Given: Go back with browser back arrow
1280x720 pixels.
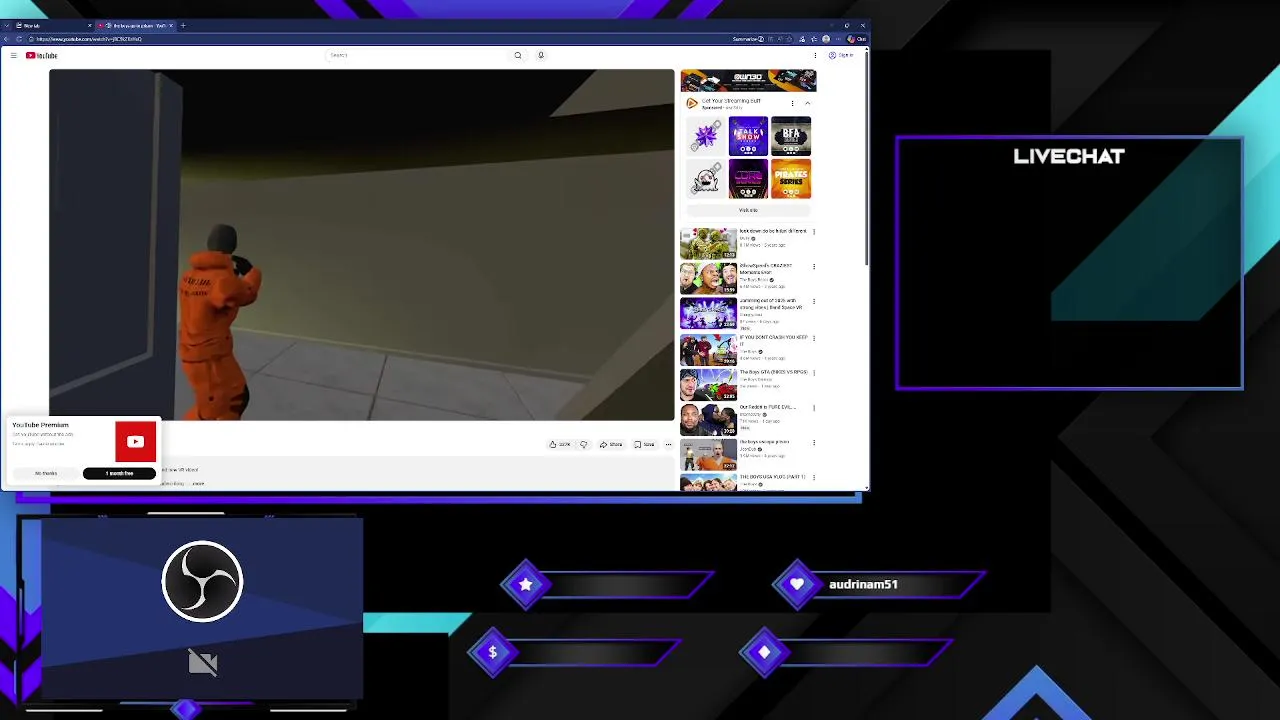Looking at the screenshot, I should click(6, 39).
